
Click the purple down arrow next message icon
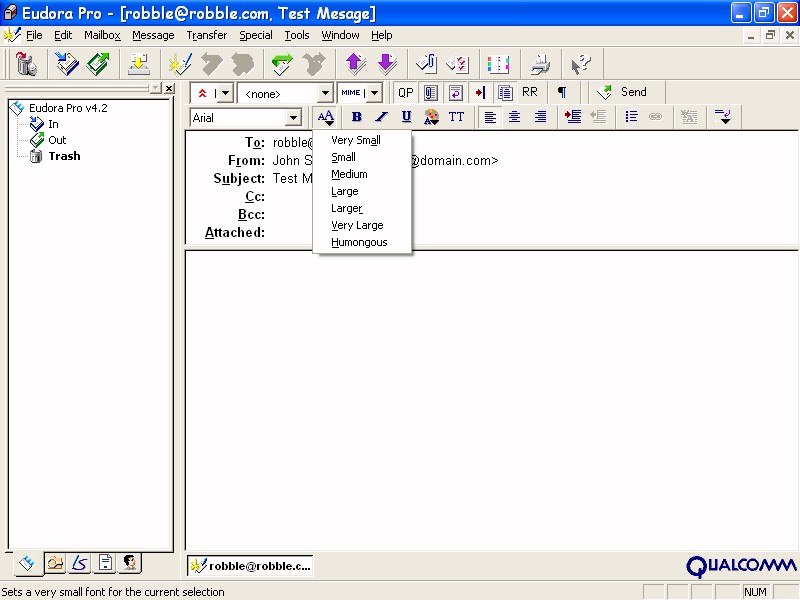click(387, 64)
